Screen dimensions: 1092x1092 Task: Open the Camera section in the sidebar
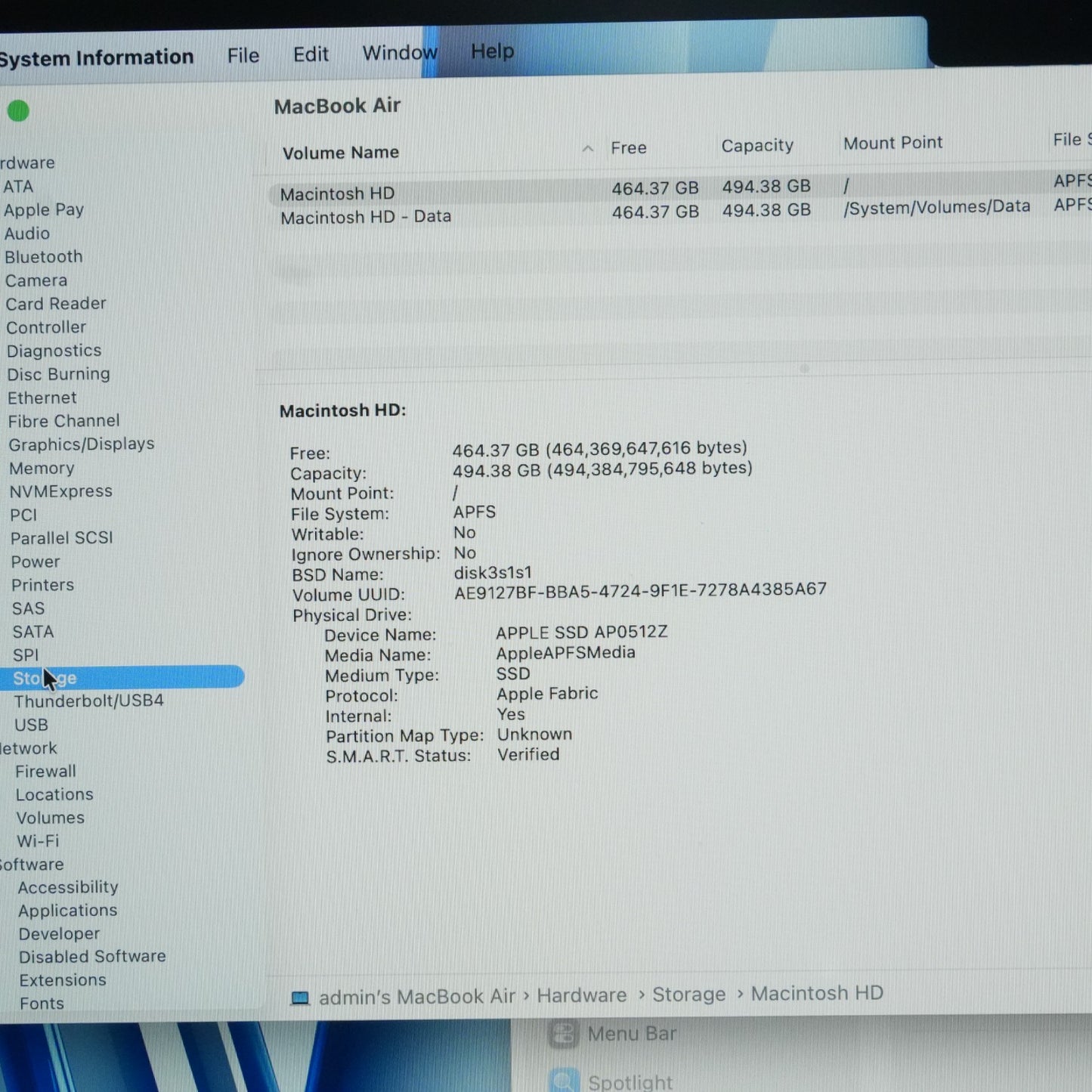[36, 280]
